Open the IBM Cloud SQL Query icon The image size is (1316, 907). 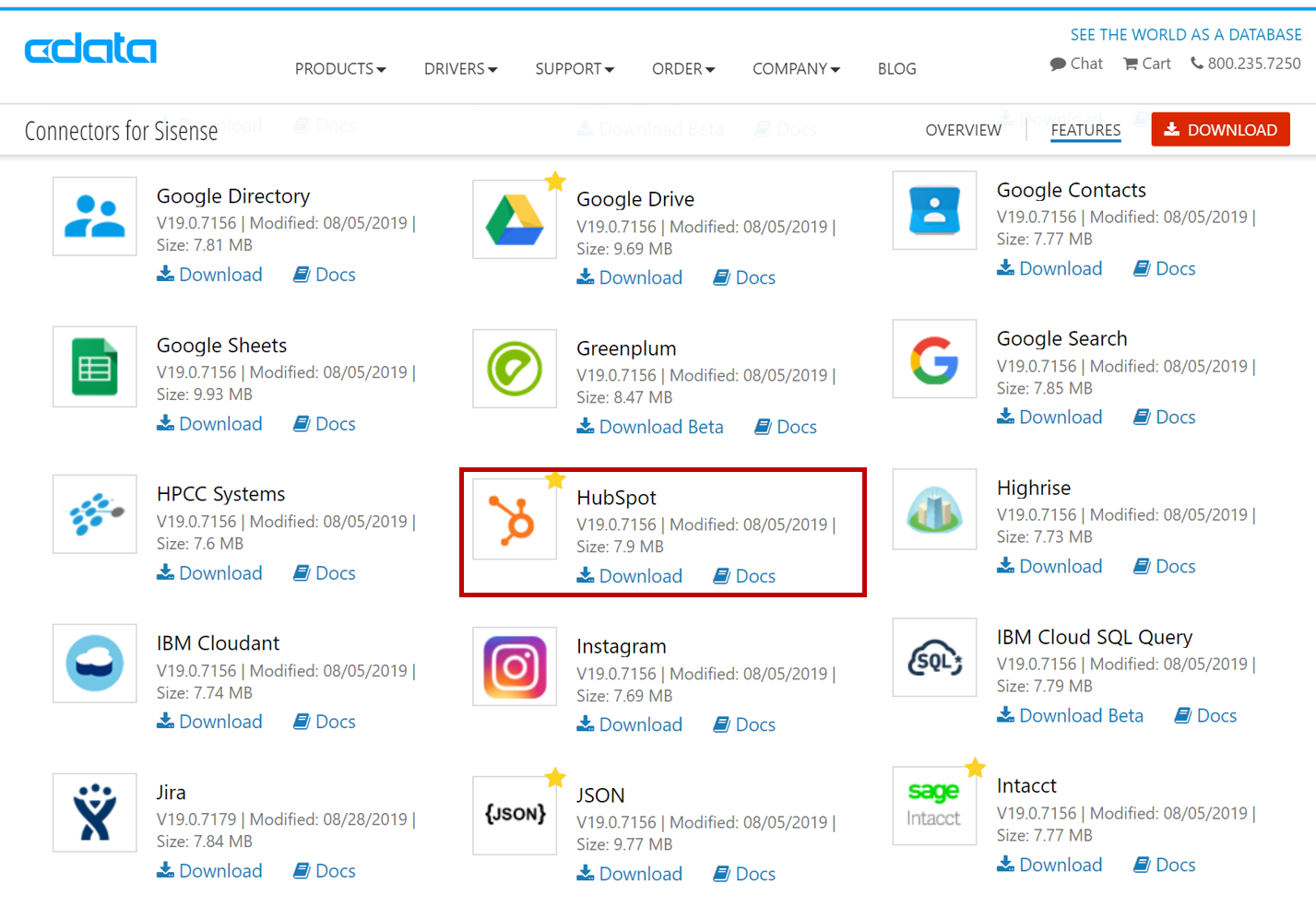tap(934, 657)
